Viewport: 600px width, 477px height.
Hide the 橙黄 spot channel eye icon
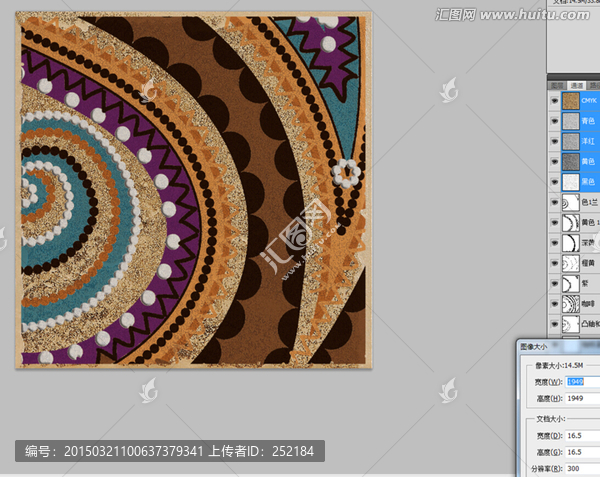click(554, 263)
